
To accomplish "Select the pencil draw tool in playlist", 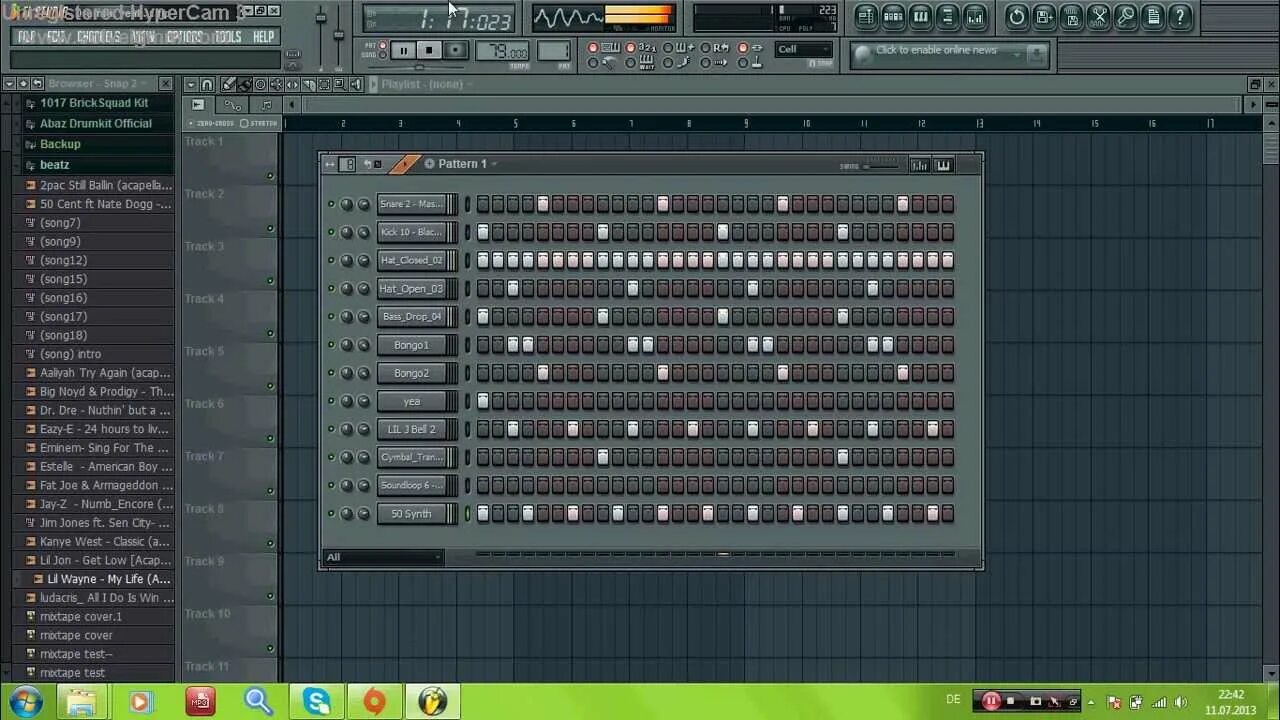I will coord(227,85).
